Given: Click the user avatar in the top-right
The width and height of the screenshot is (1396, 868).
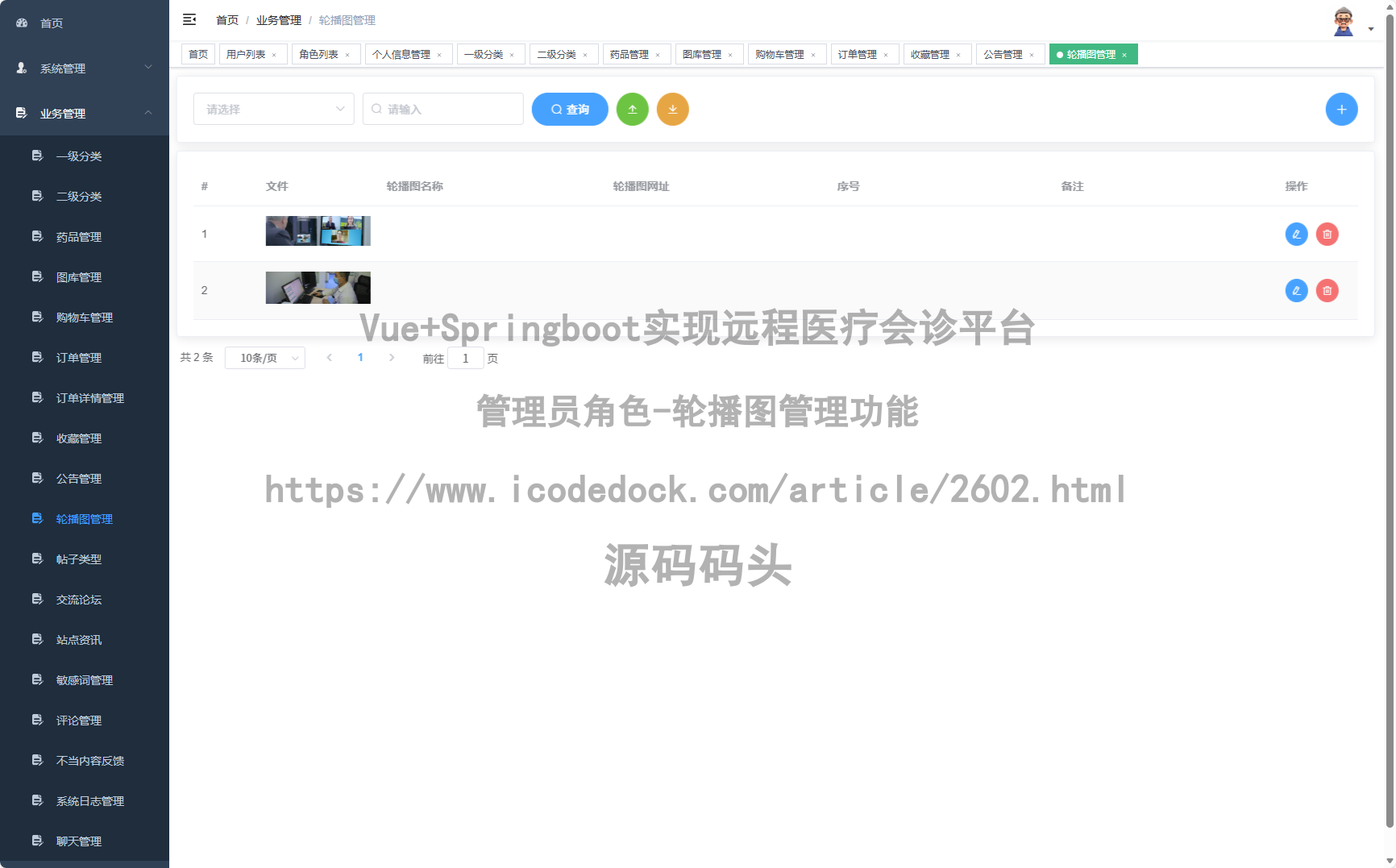Looking at the screenshot, I should [1344, 20].
